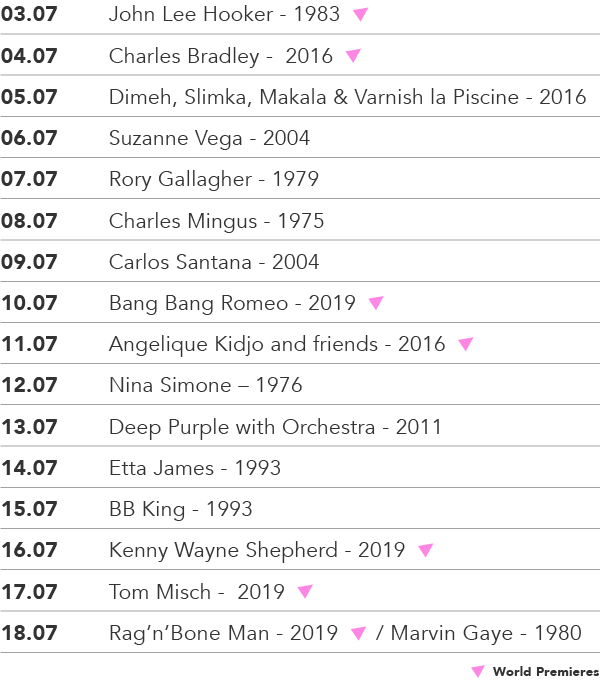Open Marvin Gaye - 1980 listing
Image resolution: width=600 pixels, height=689 pixels.
point(486,633)
